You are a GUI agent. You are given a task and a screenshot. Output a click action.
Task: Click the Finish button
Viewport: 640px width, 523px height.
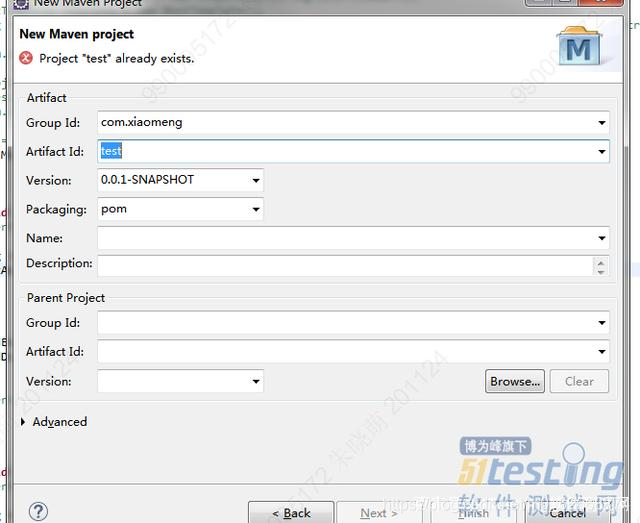(x=473, y=512)
